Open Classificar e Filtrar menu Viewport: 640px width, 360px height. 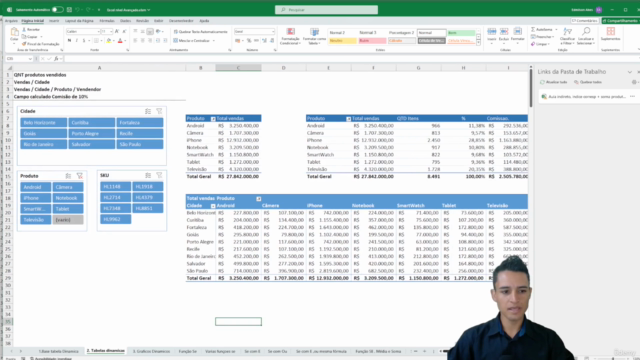[567, 36]
